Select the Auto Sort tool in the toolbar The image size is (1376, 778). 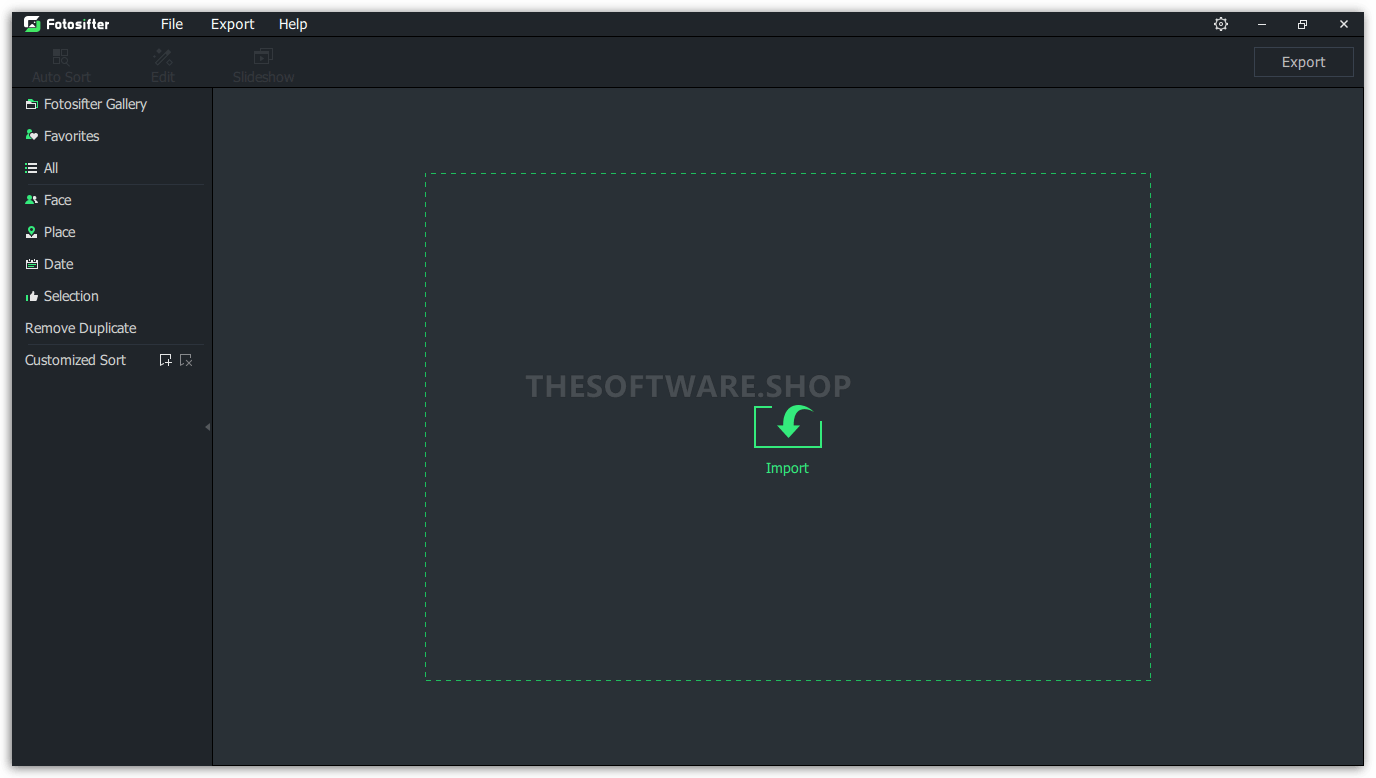(60, 62)
